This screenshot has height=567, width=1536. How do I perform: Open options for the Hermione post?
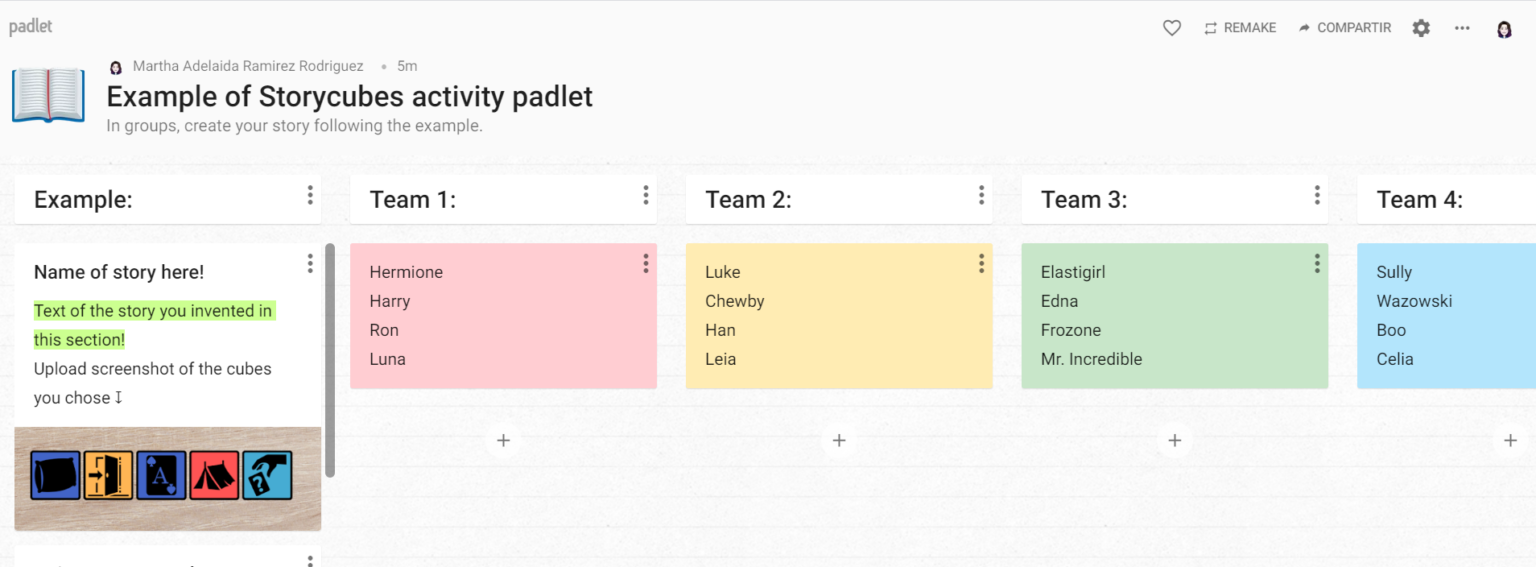[x=646, y=263]
